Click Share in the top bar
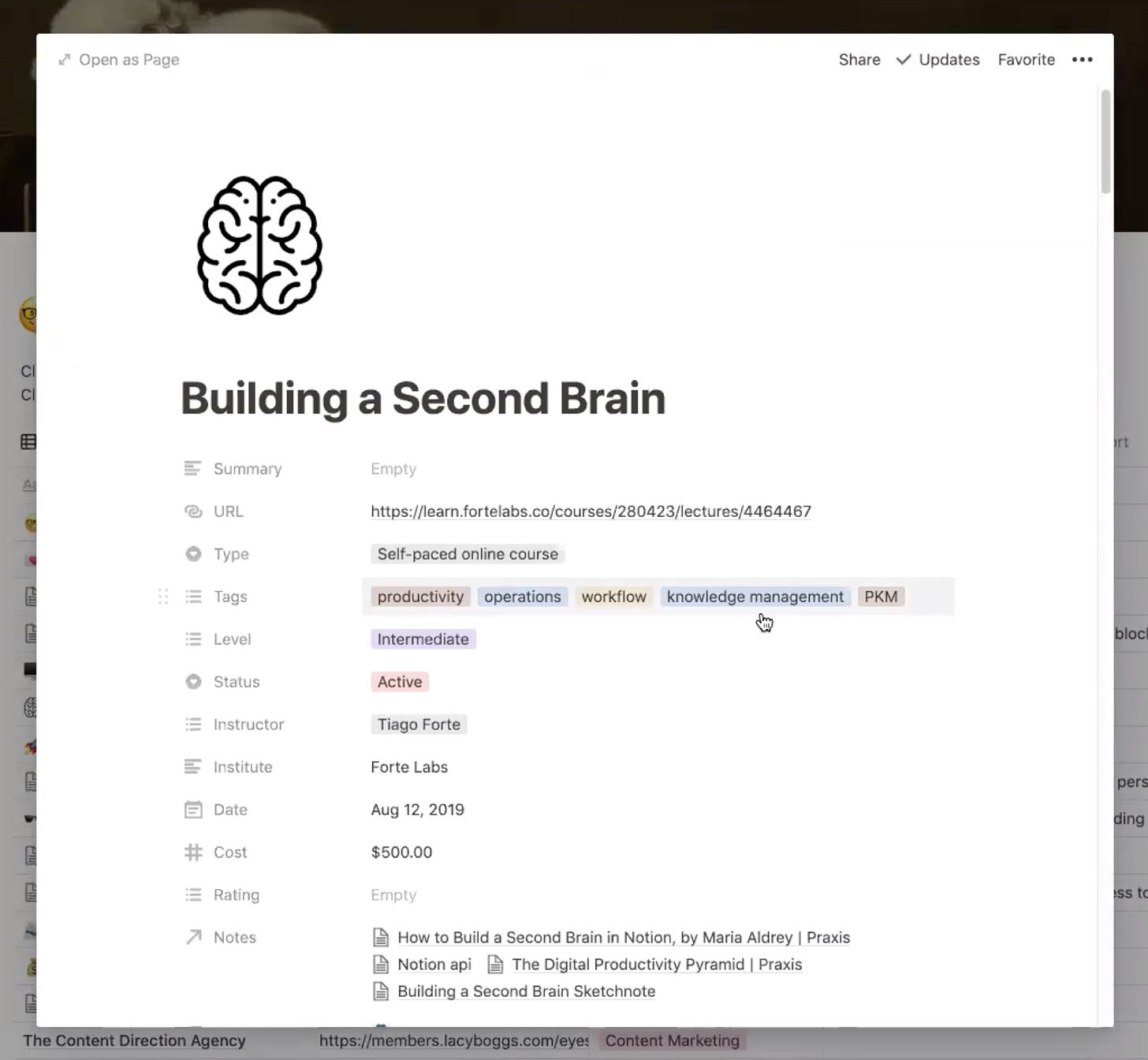 coord(859,60)
